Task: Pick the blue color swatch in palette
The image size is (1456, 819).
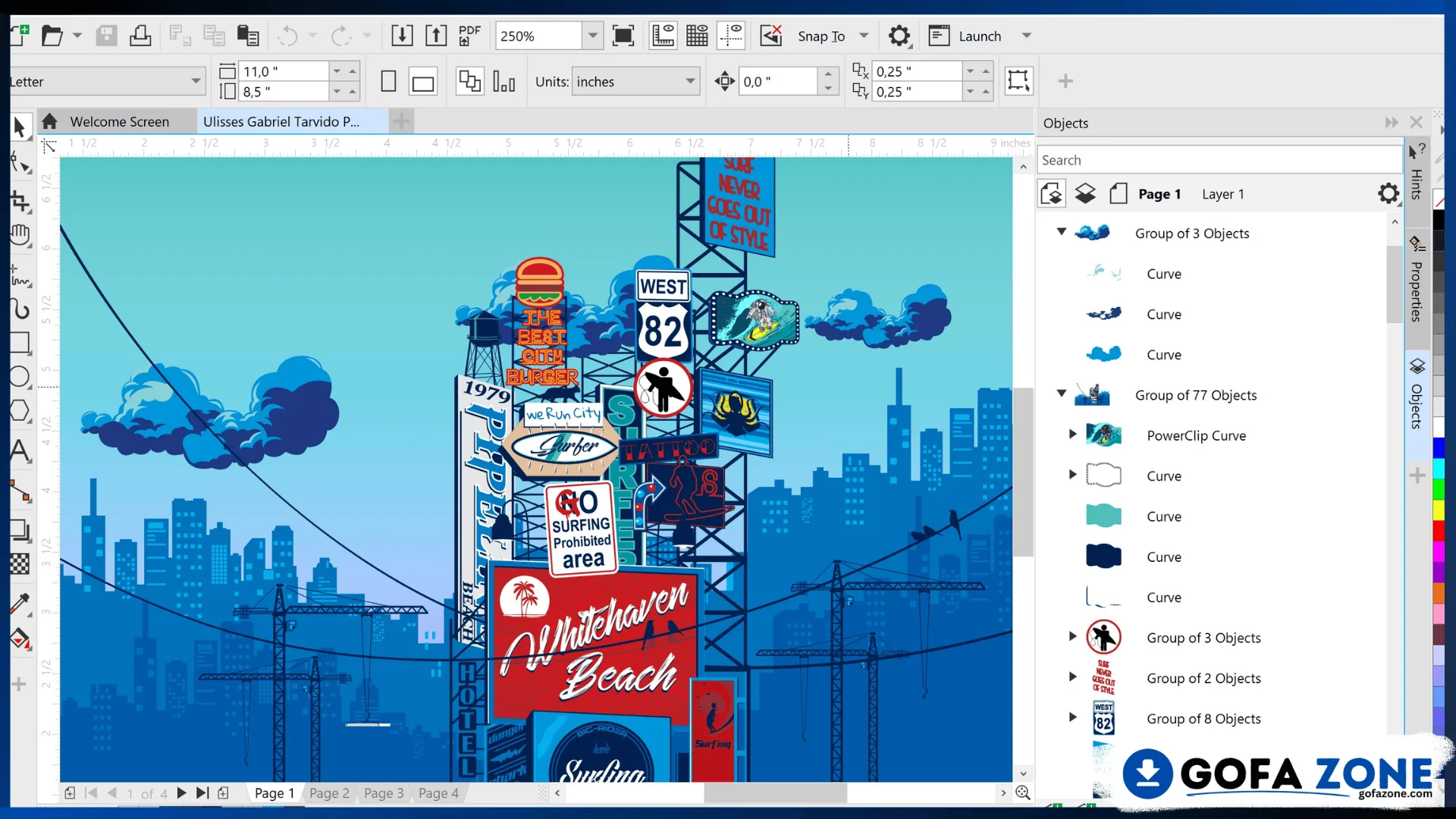Action: [x=1439, y=447]
